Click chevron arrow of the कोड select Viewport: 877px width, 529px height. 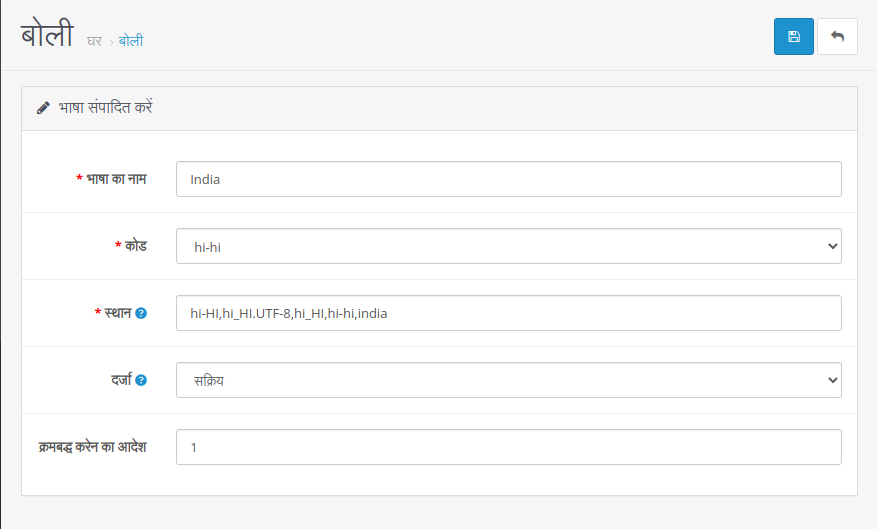tap(832, 246)
